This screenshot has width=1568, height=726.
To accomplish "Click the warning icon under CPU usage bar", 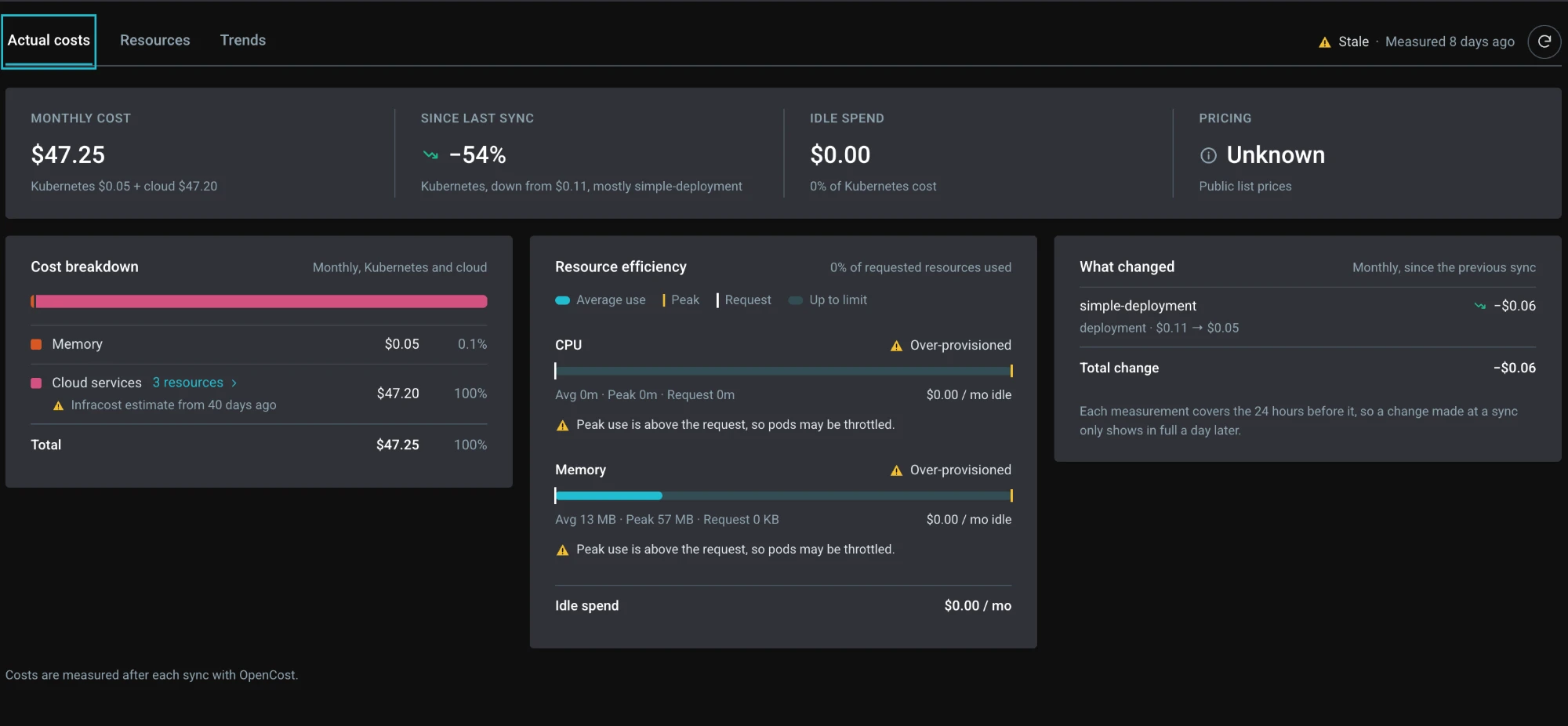I will click(562, 425).
